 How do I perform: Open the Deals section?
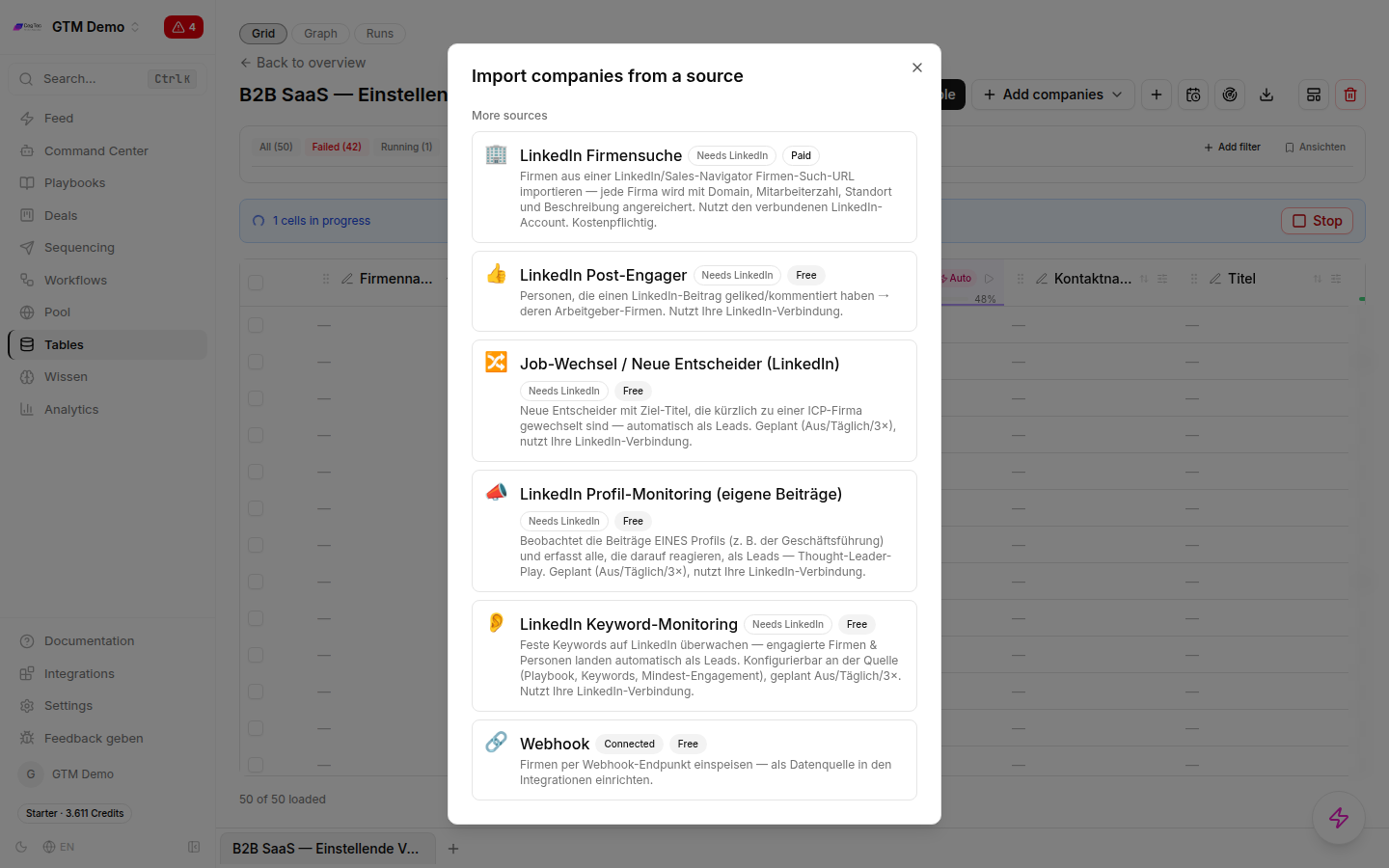tap(107, 215)
